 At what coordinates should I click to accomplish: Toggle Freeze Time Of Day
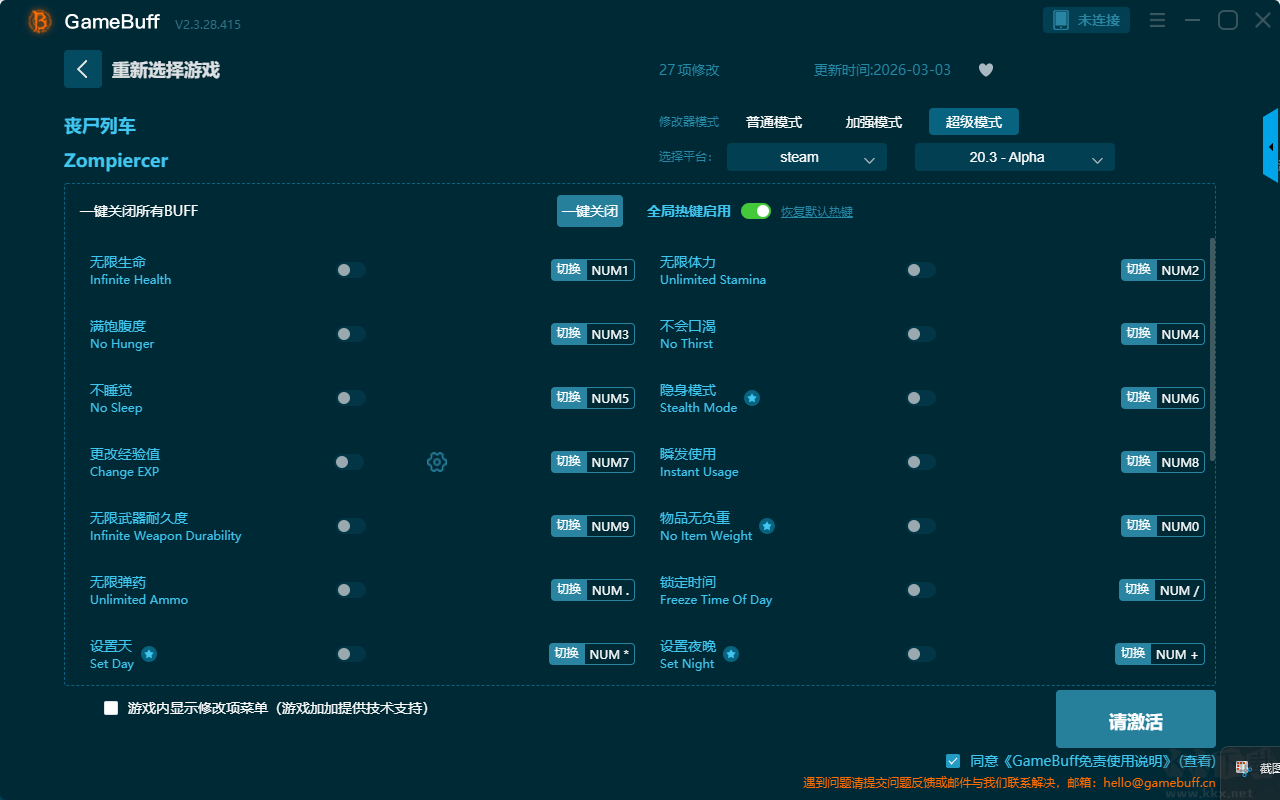[921, 590]
